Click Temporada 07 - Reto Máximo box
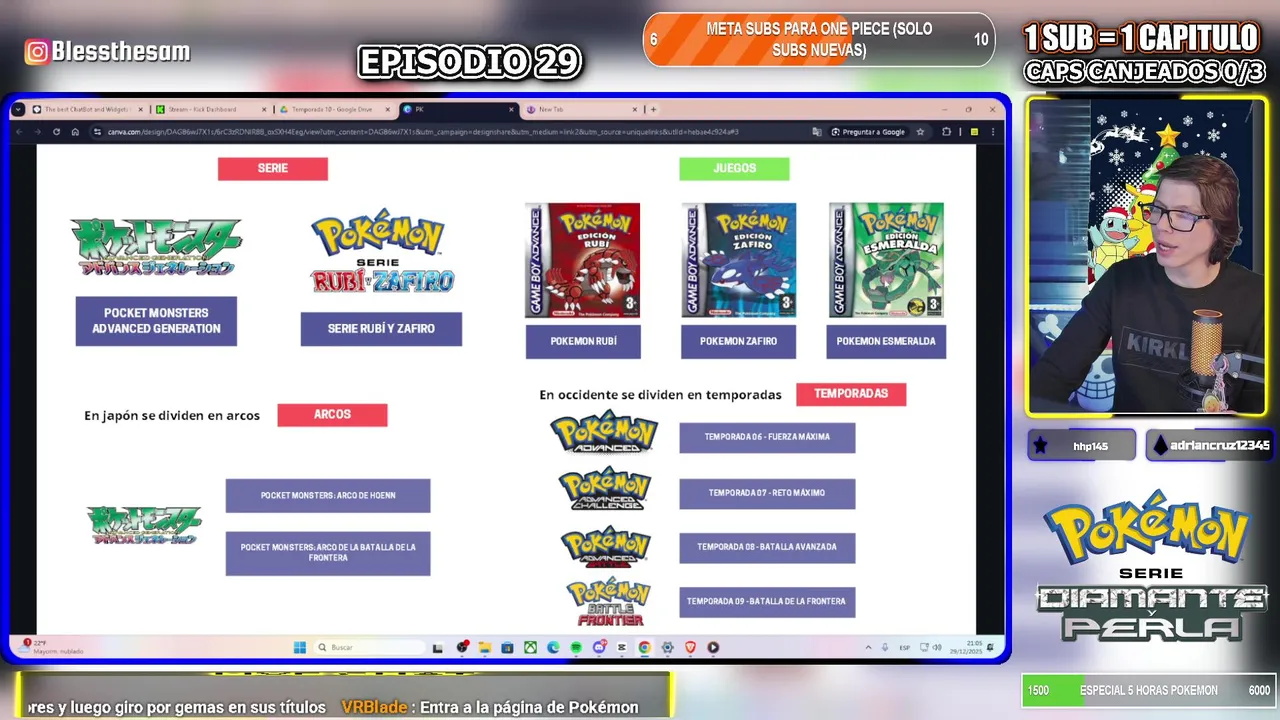The width and height of the screenshot is (1280, 720). coord(767,493)
